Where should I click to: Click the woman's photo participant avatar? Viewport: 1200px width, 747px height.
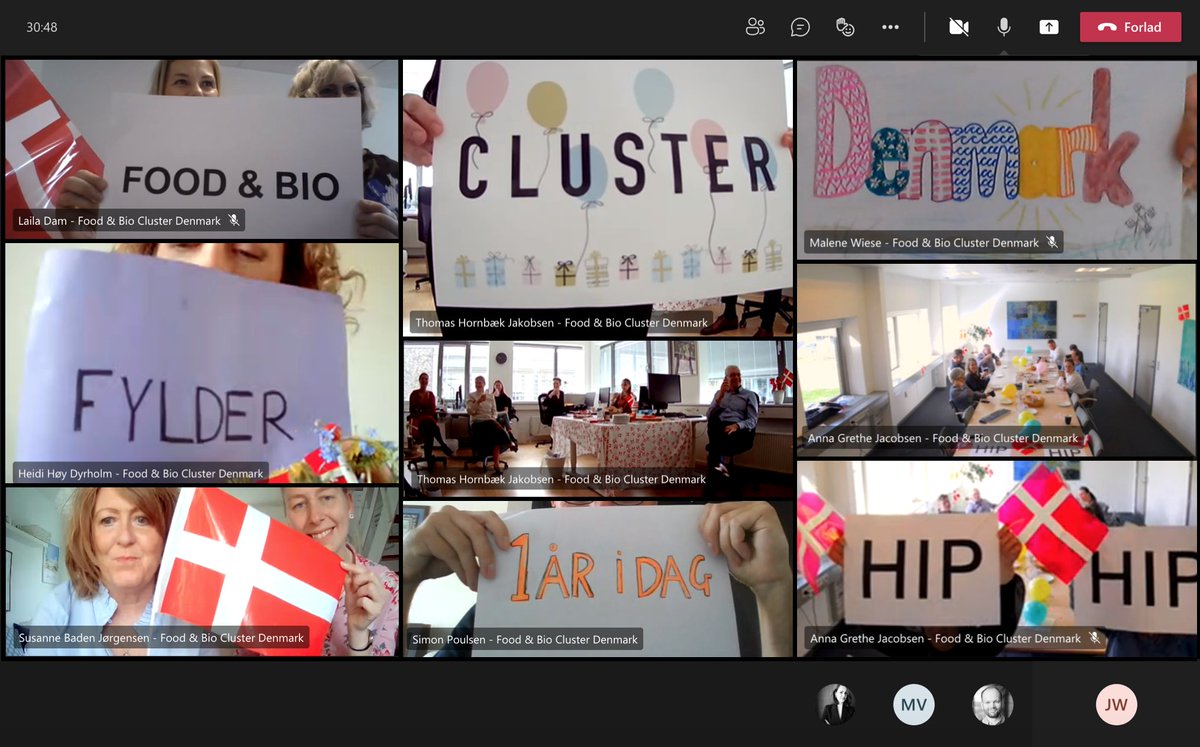(x=836, y=705)
